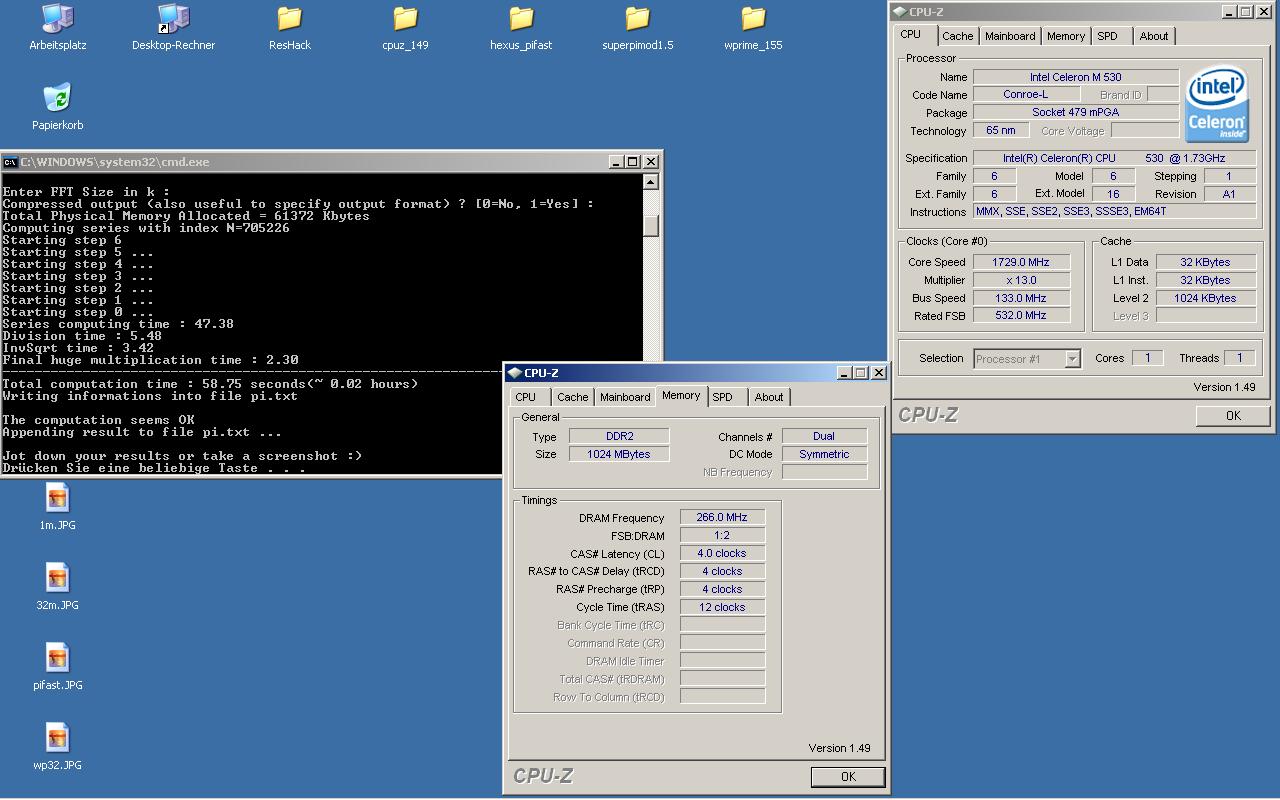Screen dimensions: 1280x800
Task: Minimize the CPU-Z processor window
Action: 1229,12
